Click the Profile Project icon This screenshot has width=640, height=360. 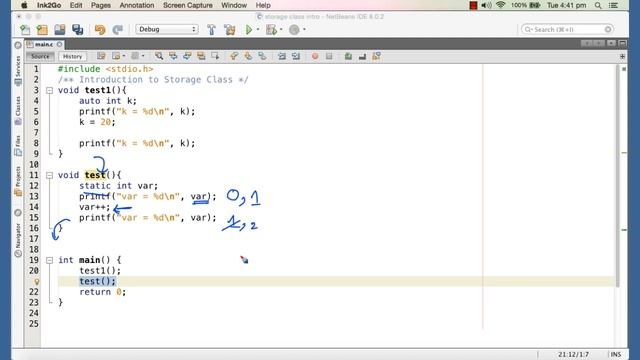[294, 29]
